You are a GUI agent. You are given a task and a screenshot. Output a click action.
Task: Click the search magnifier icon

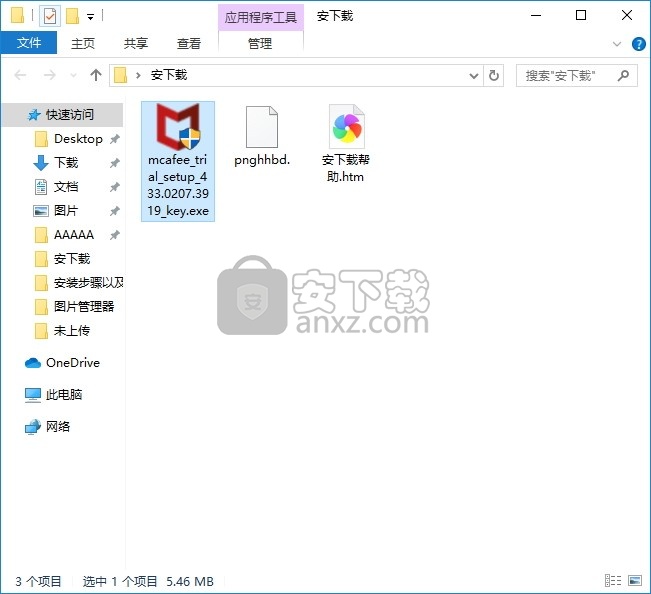click(623, 76)
